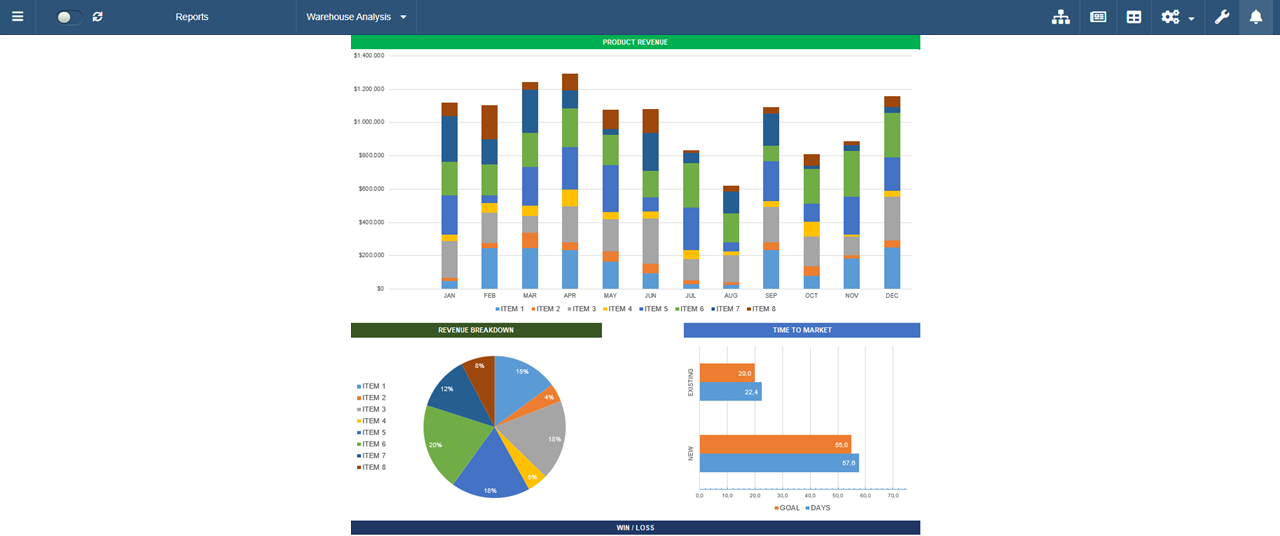Toggle the GOAL series legend entry

[x=786, y=508]
